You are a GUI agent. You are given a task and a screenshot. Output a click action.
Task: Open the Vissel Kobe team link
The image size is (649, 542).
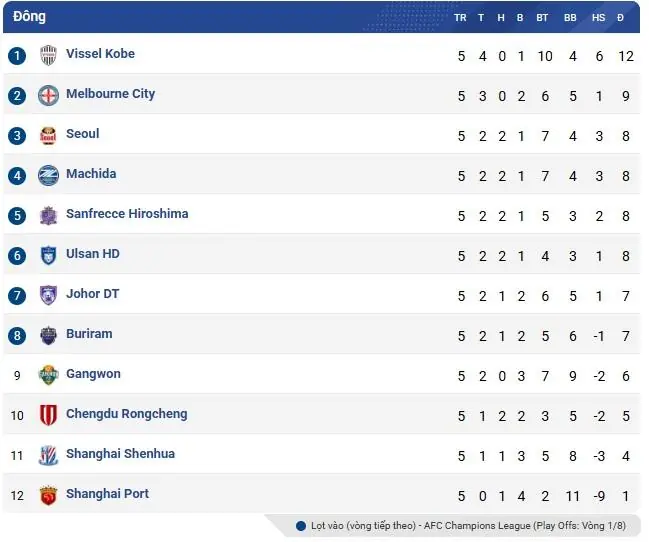[x=100, y=54]
